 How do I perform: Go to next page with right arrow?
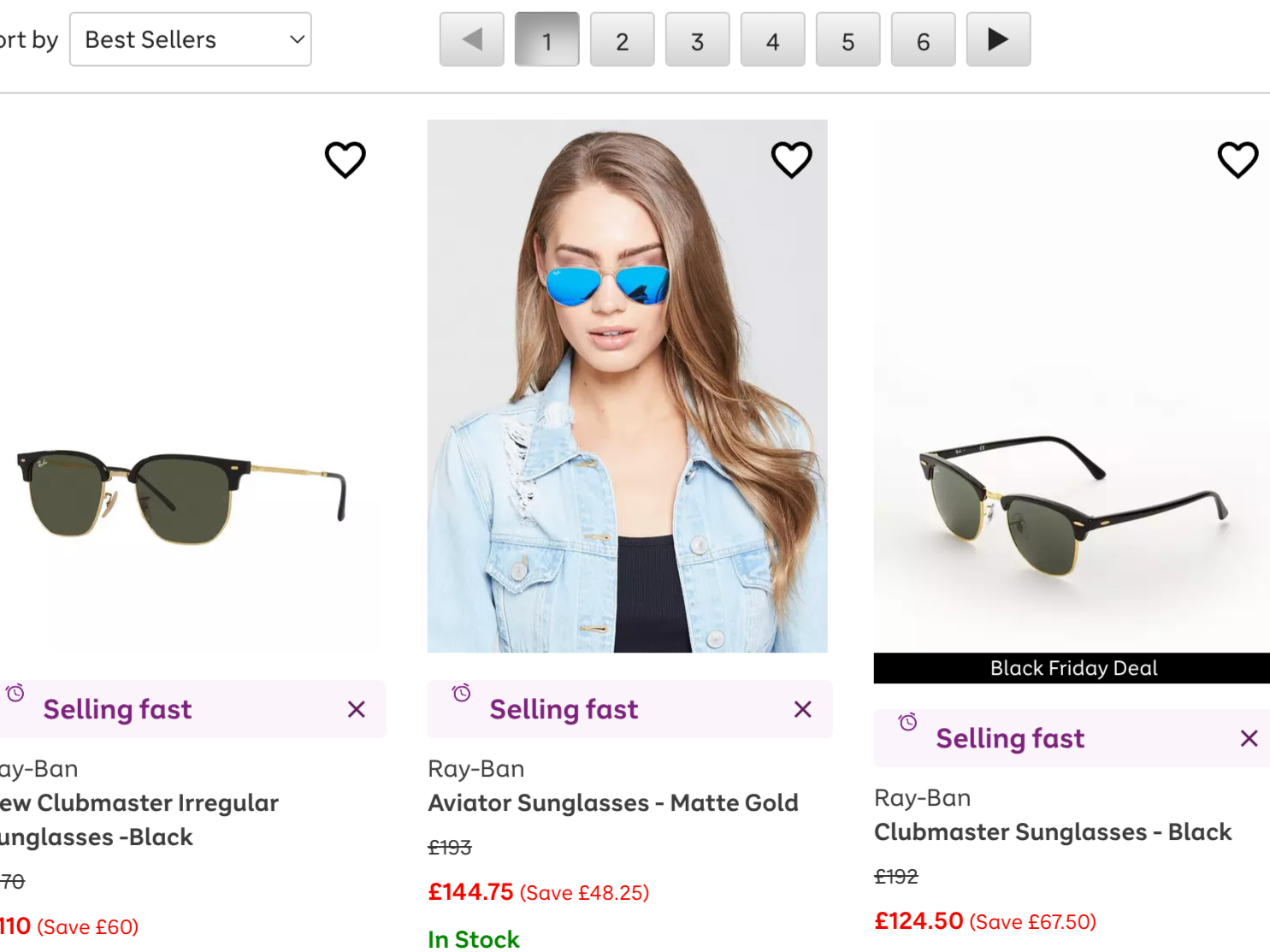pos(998,39)
